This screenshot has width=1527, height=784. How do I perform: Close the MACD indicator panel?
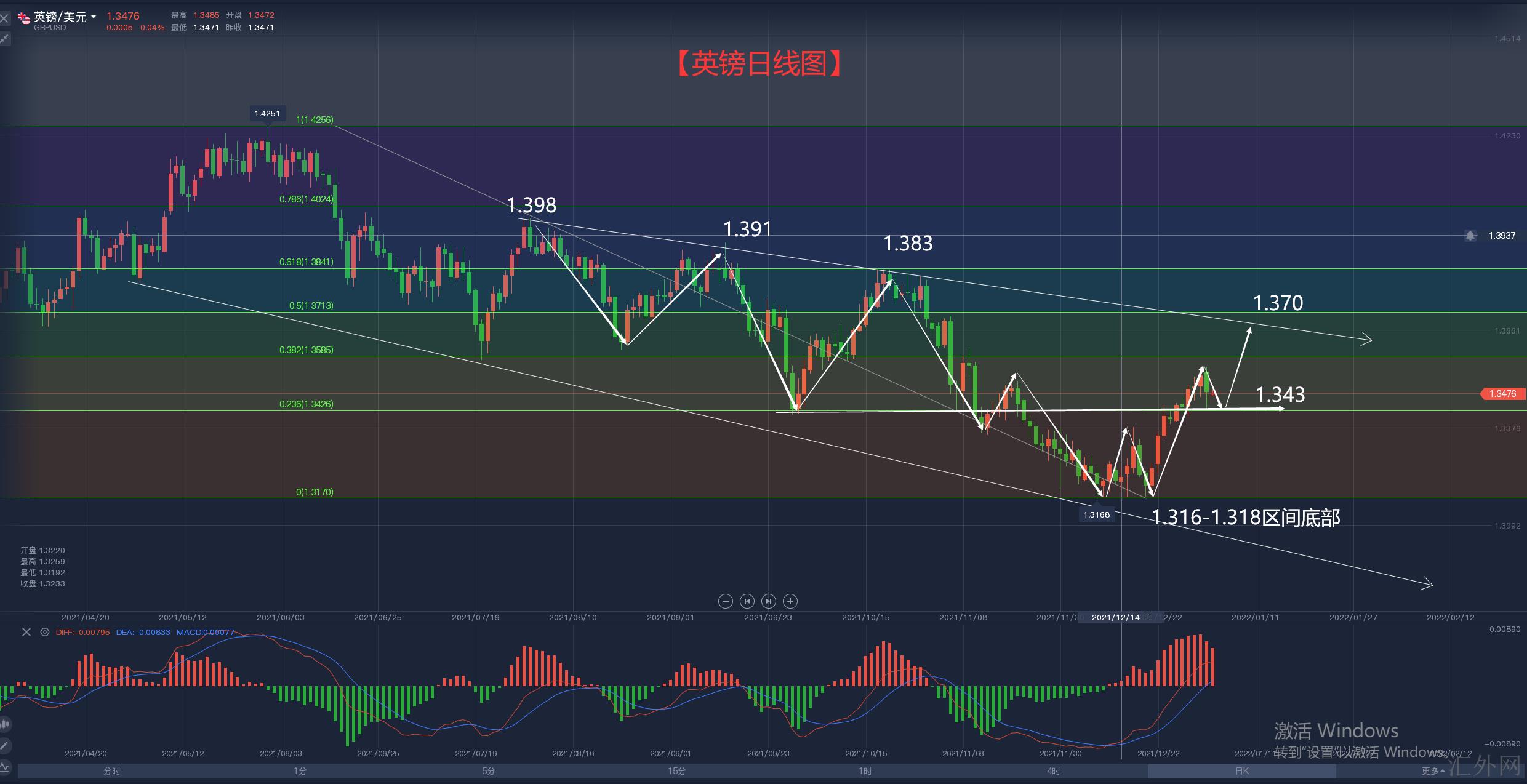26,632
